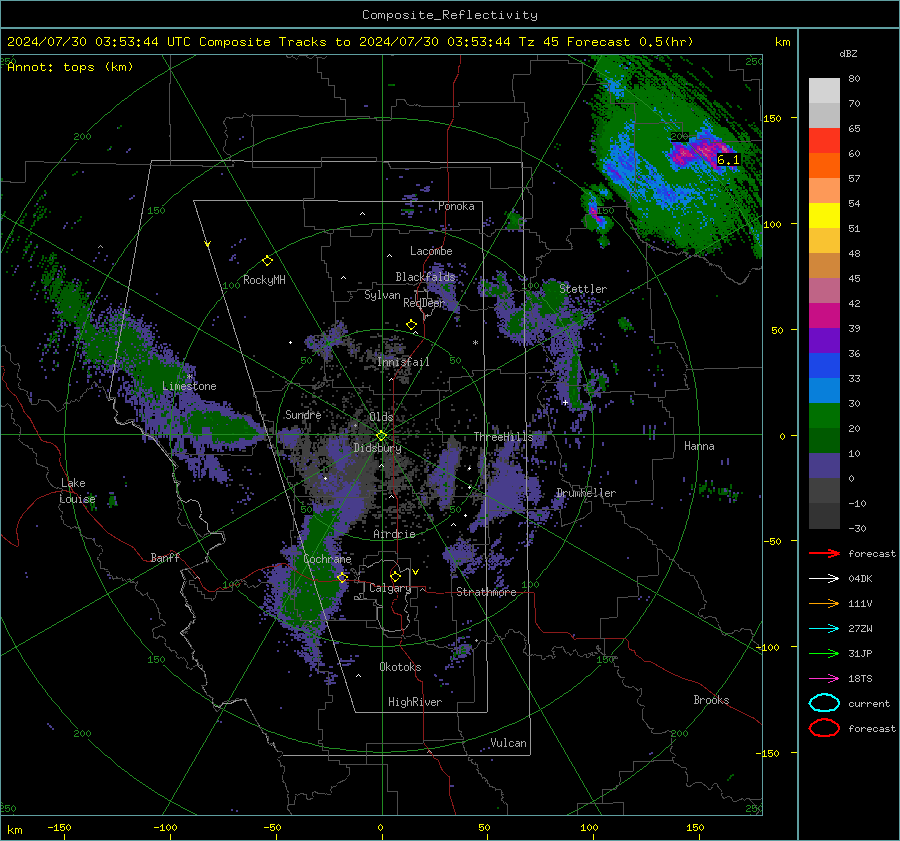Image resolution: width=900 pixels, height=841 pixels.
Task: Click the Brooks city label
Action: 711,700
